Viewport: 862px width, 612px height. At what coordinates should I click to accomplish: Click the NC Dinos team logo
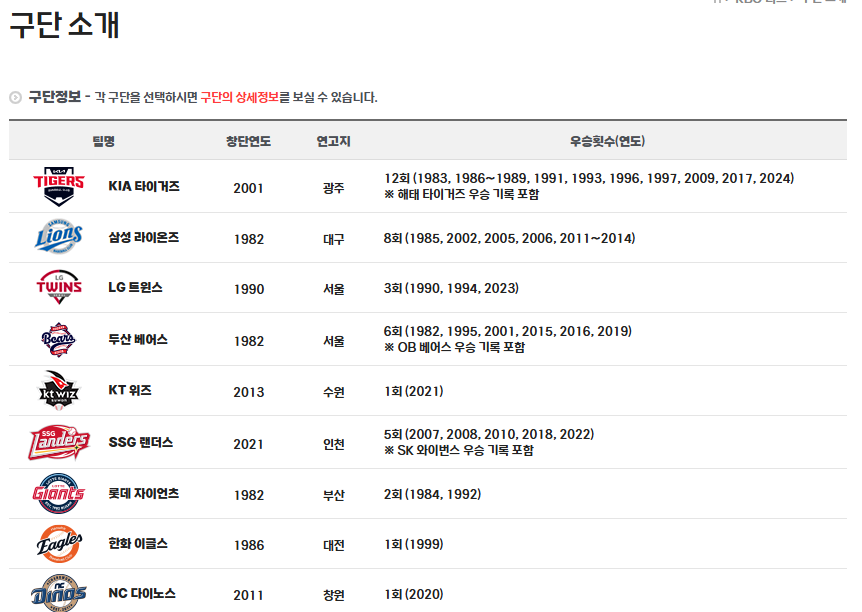[59, 594]
